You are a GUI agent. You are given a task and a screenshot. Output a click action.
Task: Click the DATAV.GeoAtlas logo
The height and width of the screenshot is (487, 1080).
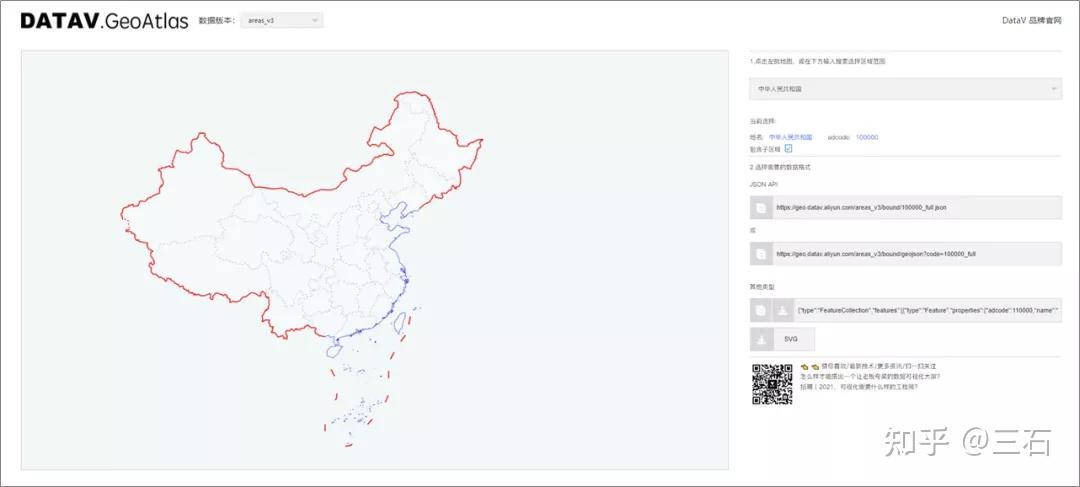104,21
